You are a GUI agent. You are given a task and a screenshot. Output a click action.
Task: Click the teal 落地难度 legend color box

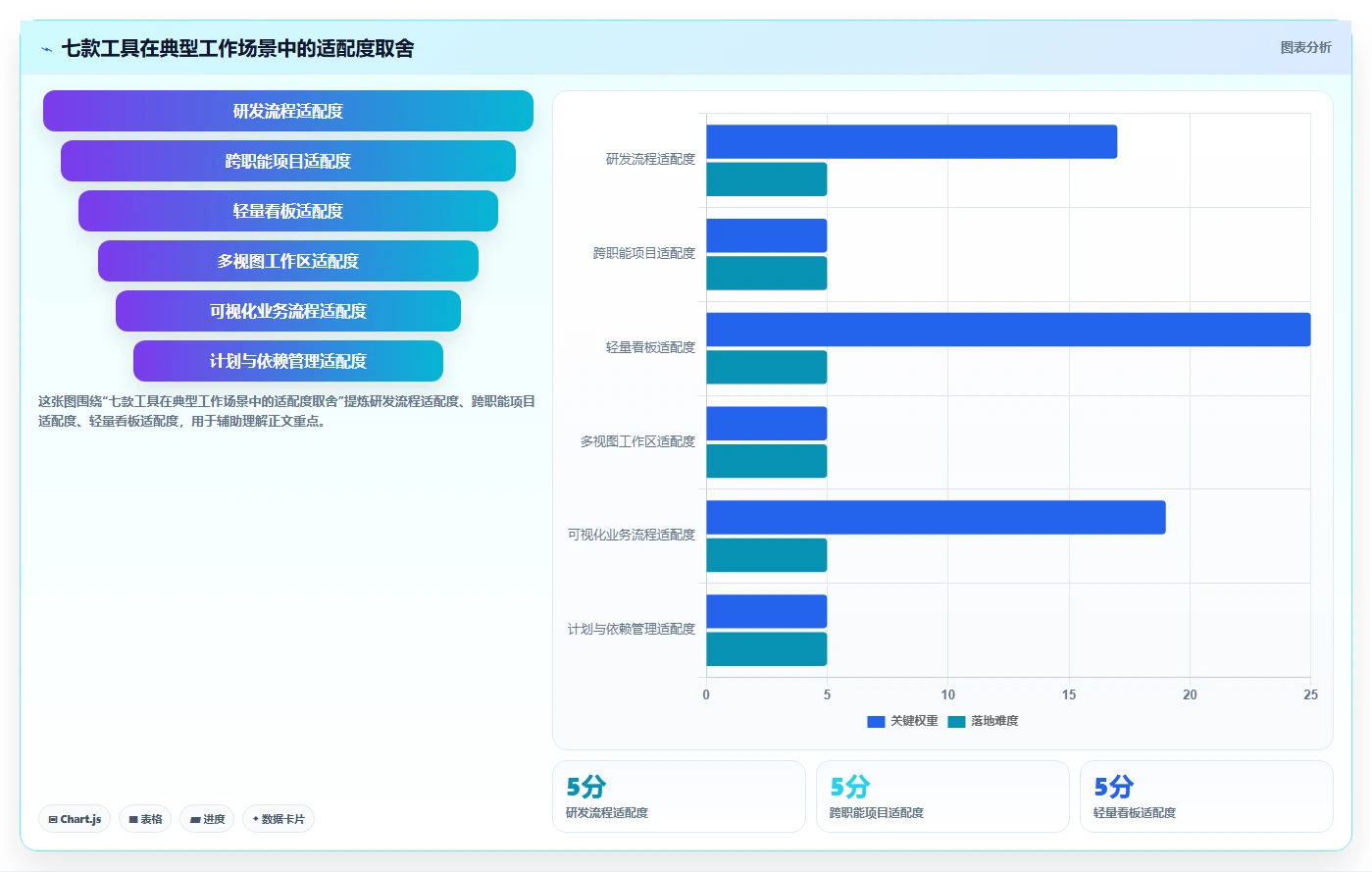(956, 722)
